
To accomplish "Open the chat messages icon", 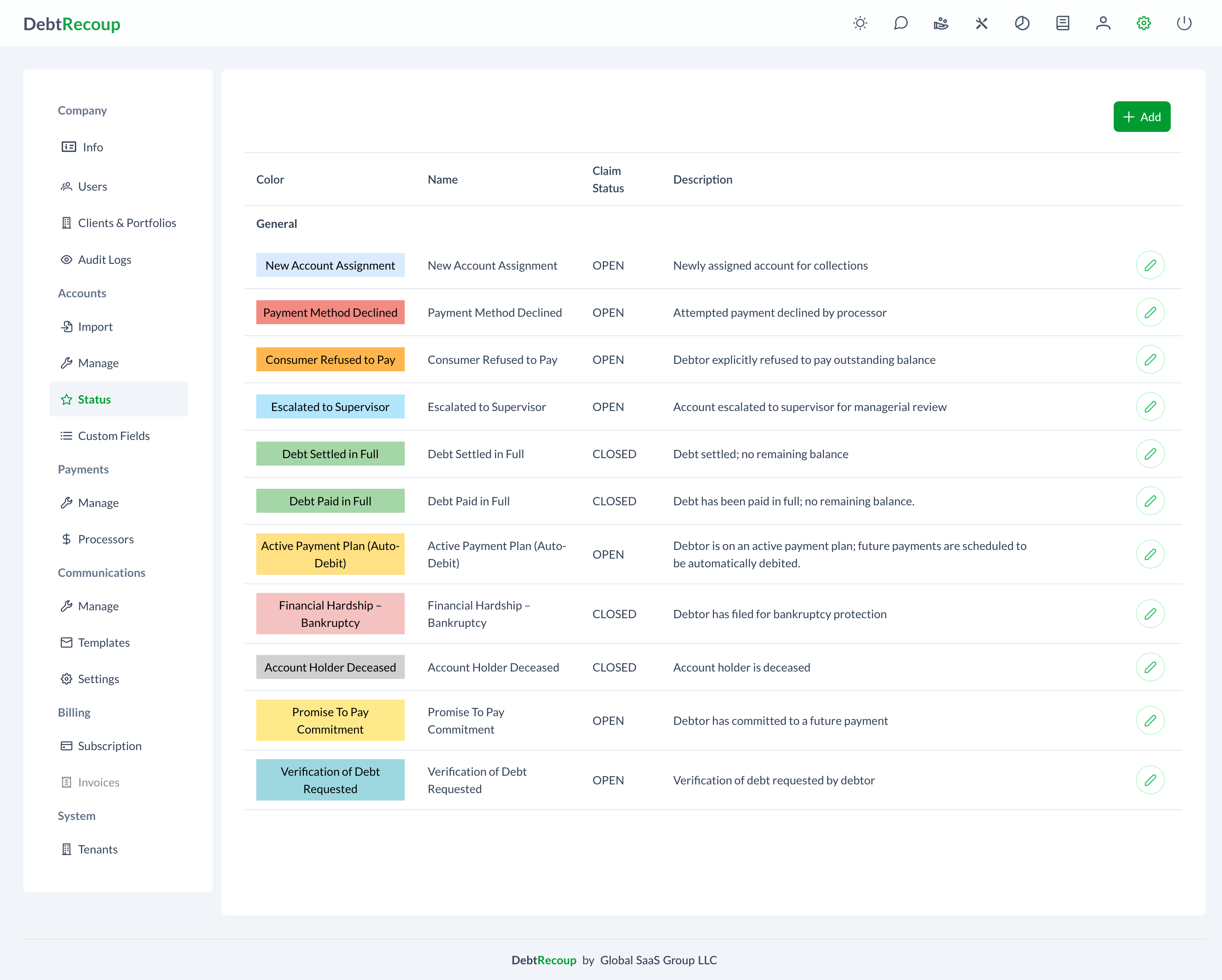I will (901, 23).
